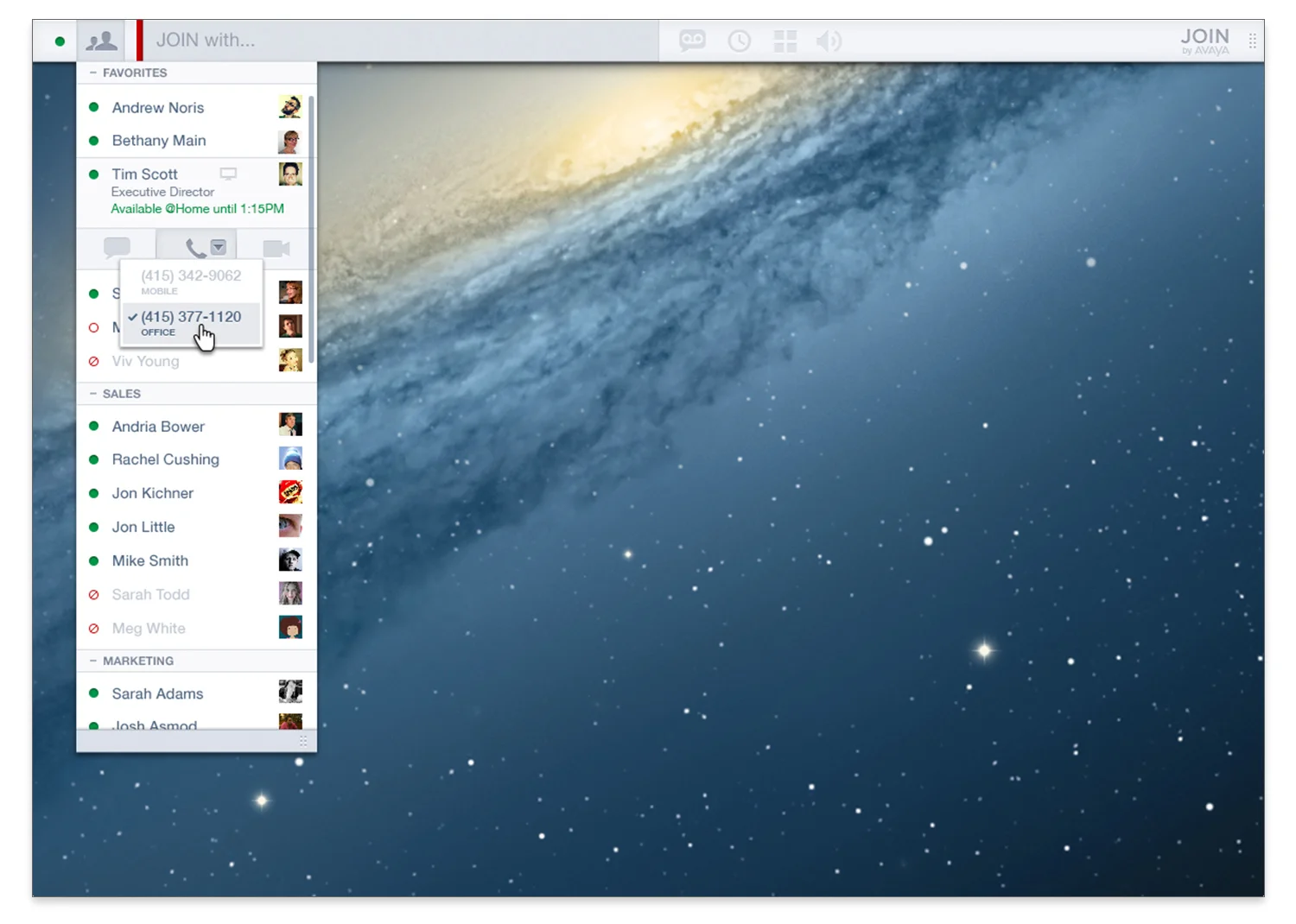Image resolution: width=1296 pixels, height=924 pixels.
Task: Open the contacts list icon
Action: 101,41
